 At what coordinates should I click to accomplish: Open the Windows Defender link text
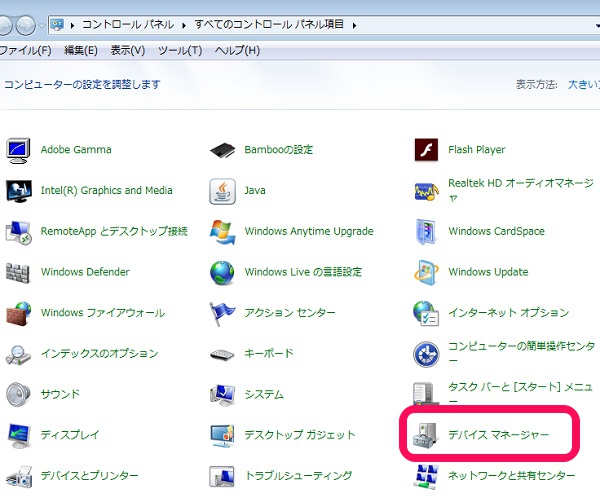tap(85, 272)
